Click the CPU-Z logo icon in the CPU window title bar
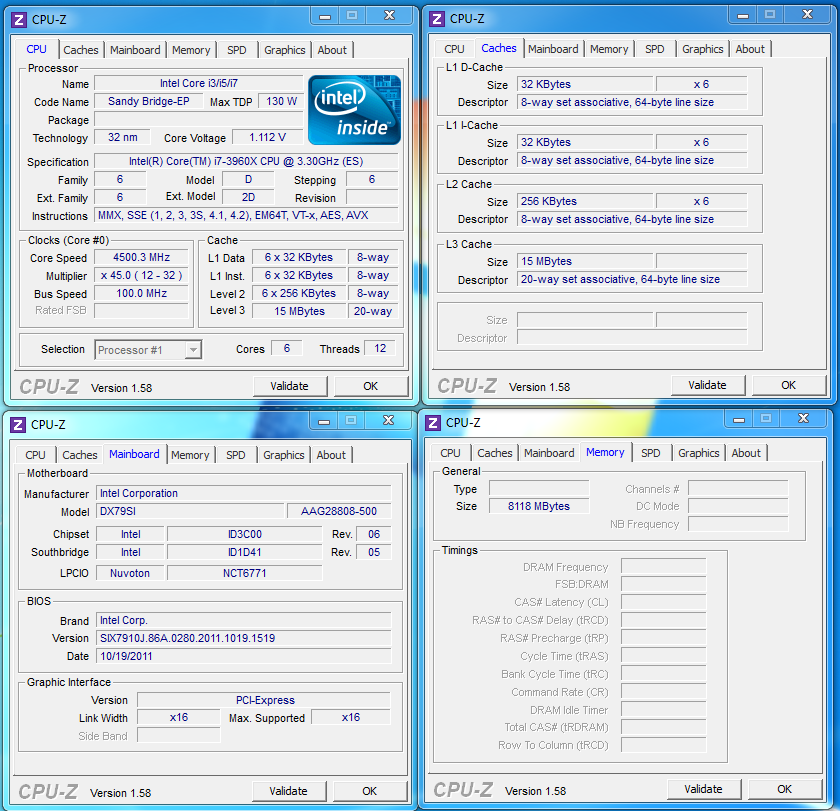This screenshot has height=811, width=840. [x=19, y=20]
